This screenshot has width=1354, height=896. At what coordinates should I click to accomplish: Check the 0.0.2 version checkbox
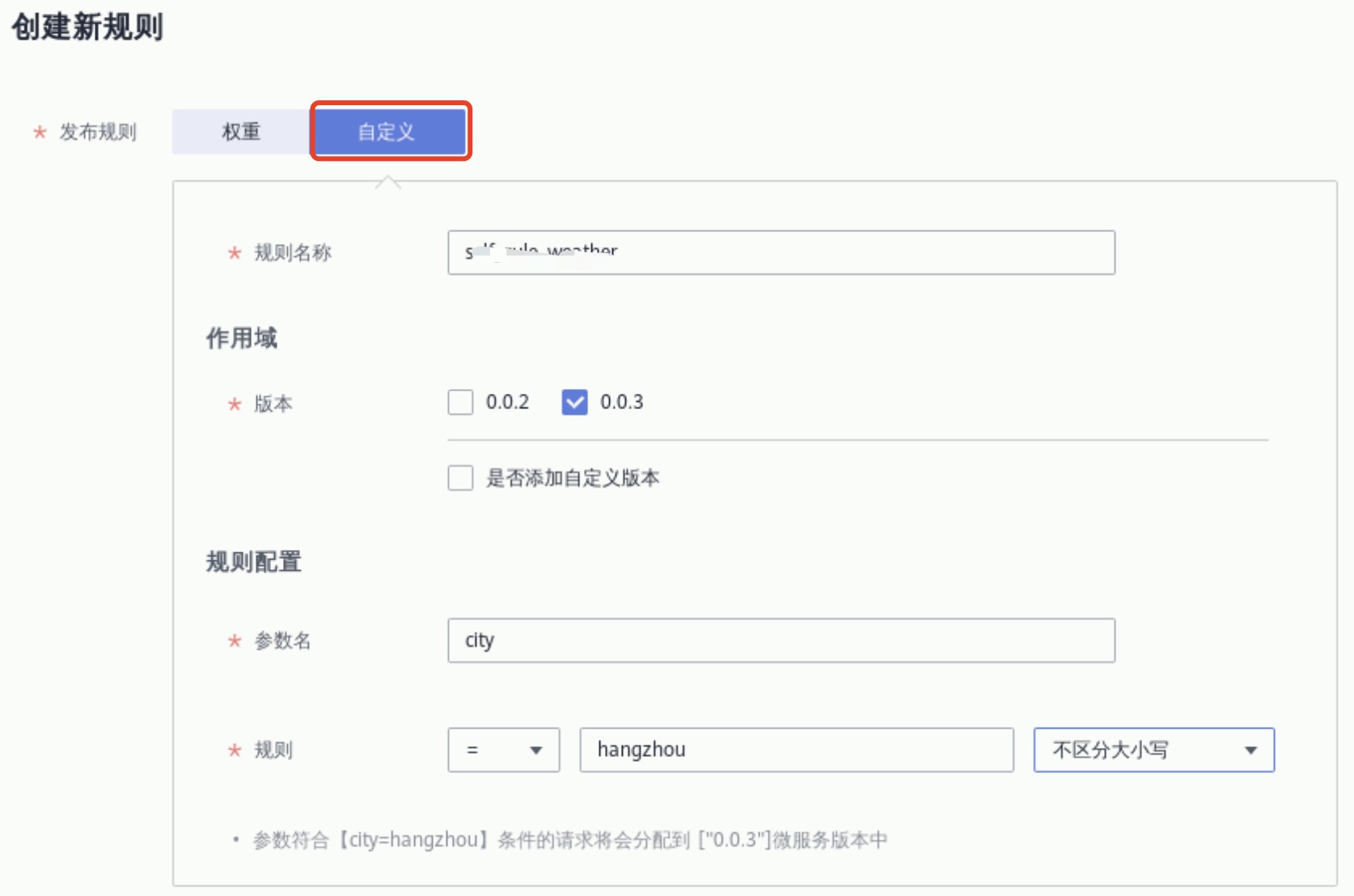pos(460,402)
